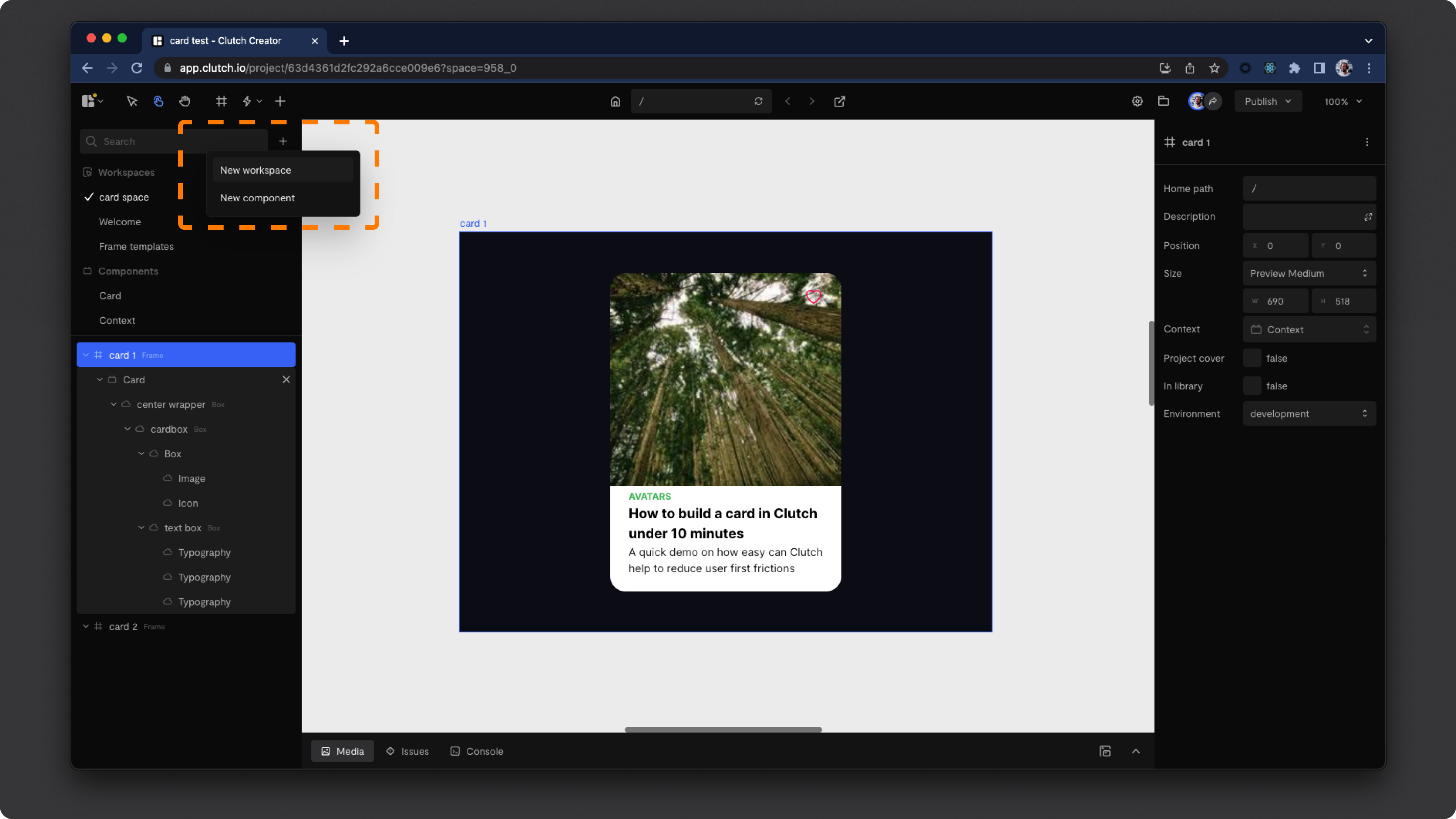This screenshot has height=819, width=1456.
Task: Click the canvas horizontal scrollbar
Action: pyautogui.click(x=723, y=730)
